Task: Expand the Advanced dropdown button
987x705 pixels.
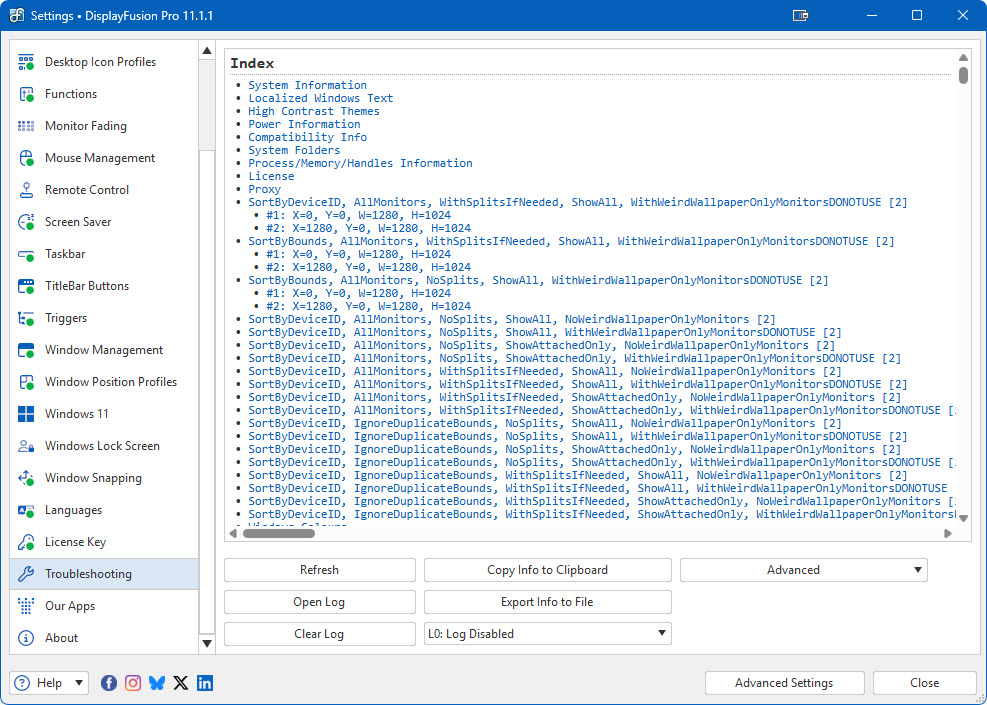Action: (x=803, y=570)
